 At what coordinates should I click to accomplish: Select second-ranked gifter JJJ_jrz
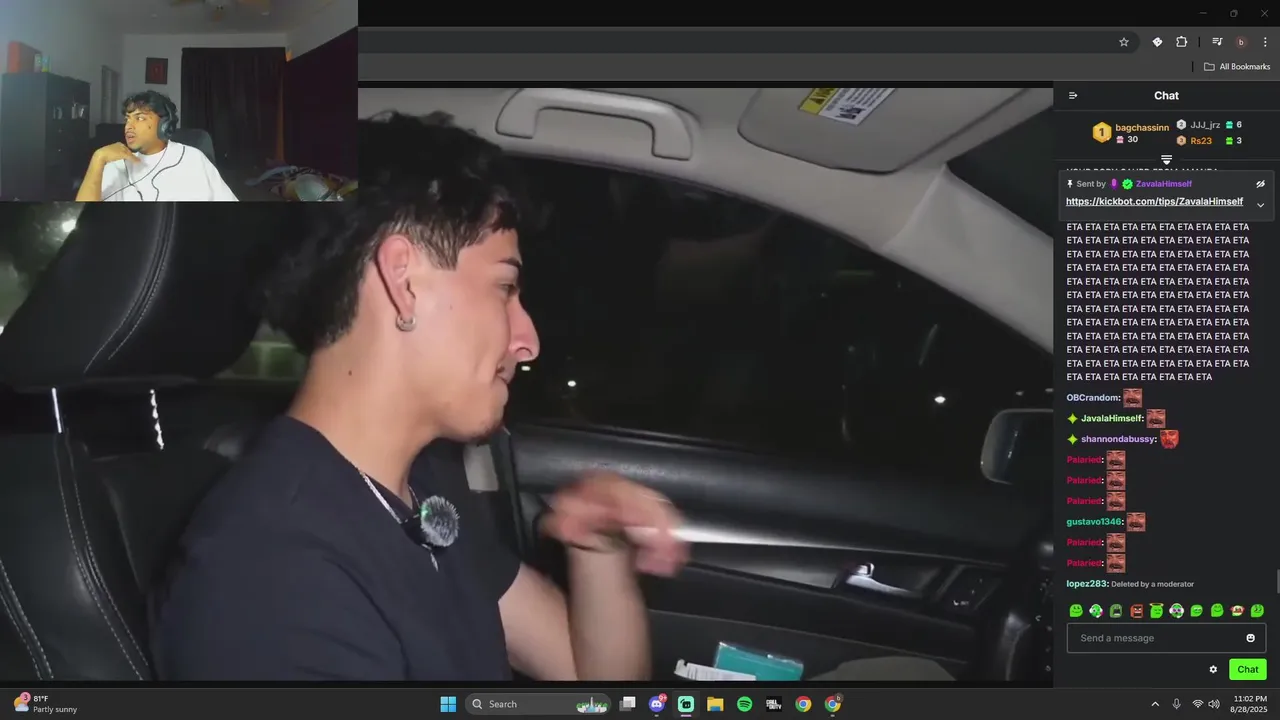(x=1205, y=125)
